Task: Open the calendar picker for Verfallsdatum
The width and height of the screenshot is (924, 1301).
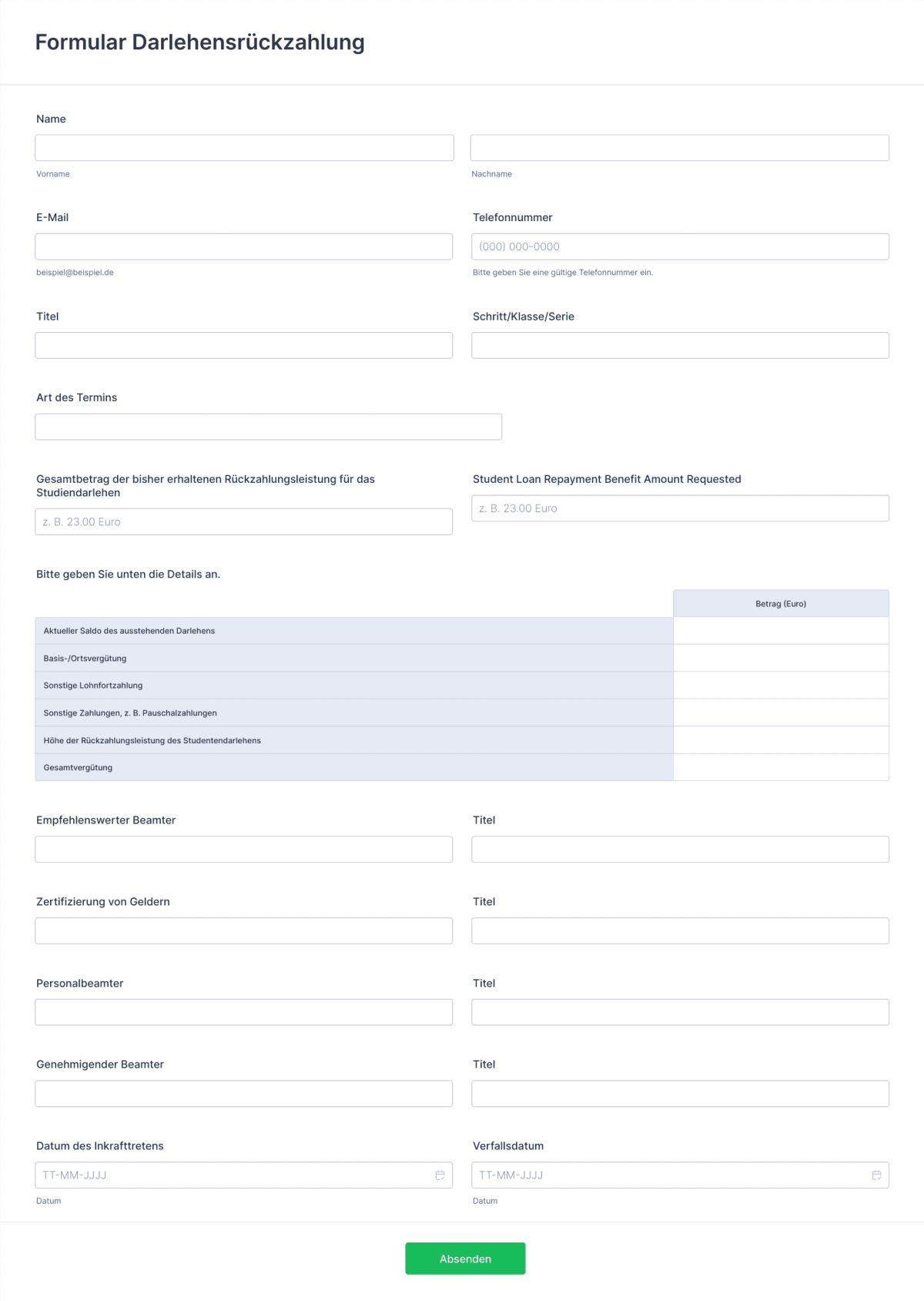Action: click(876, 1175)
